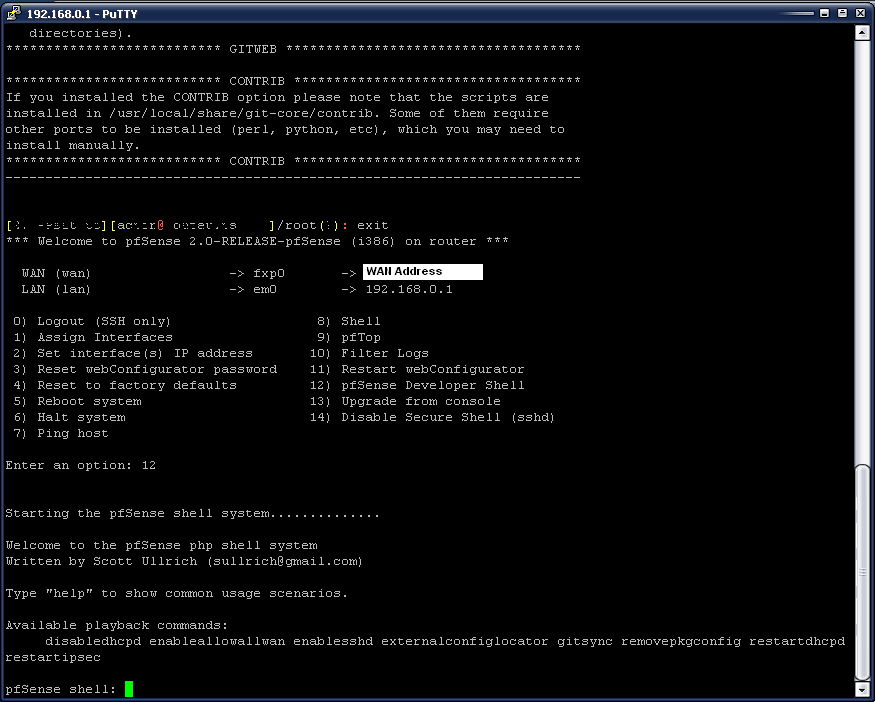Image resolution: width=875 pixels, height=702 pixels.
Task: Click the 'directories).' line at top
Action: (x=81, y=33)
